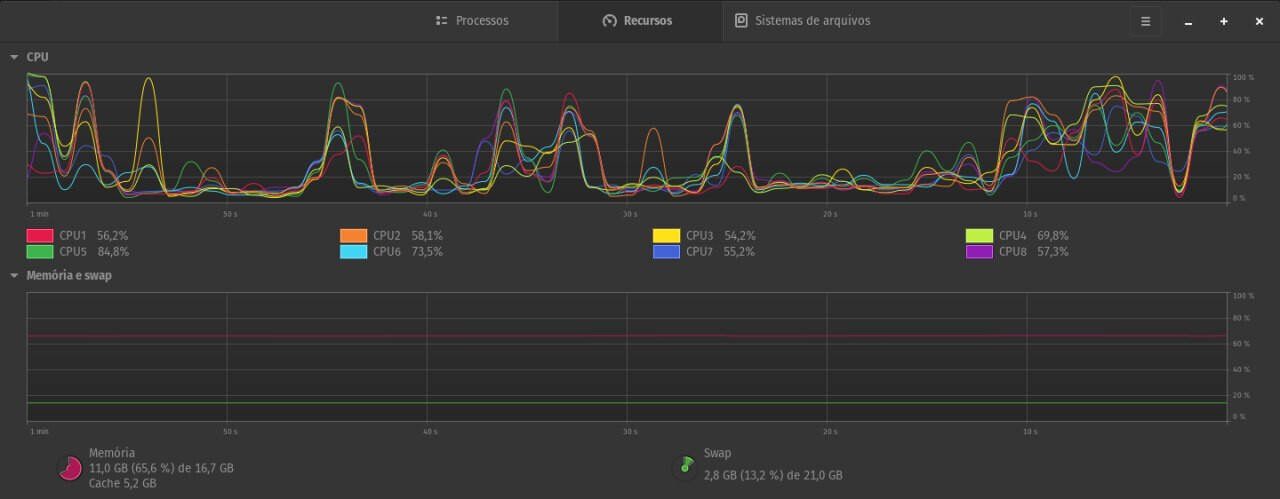Image resolution: width=1280 pixels, height=499 pixels.
Task: Select the Recursos tab
Action: 638,21
